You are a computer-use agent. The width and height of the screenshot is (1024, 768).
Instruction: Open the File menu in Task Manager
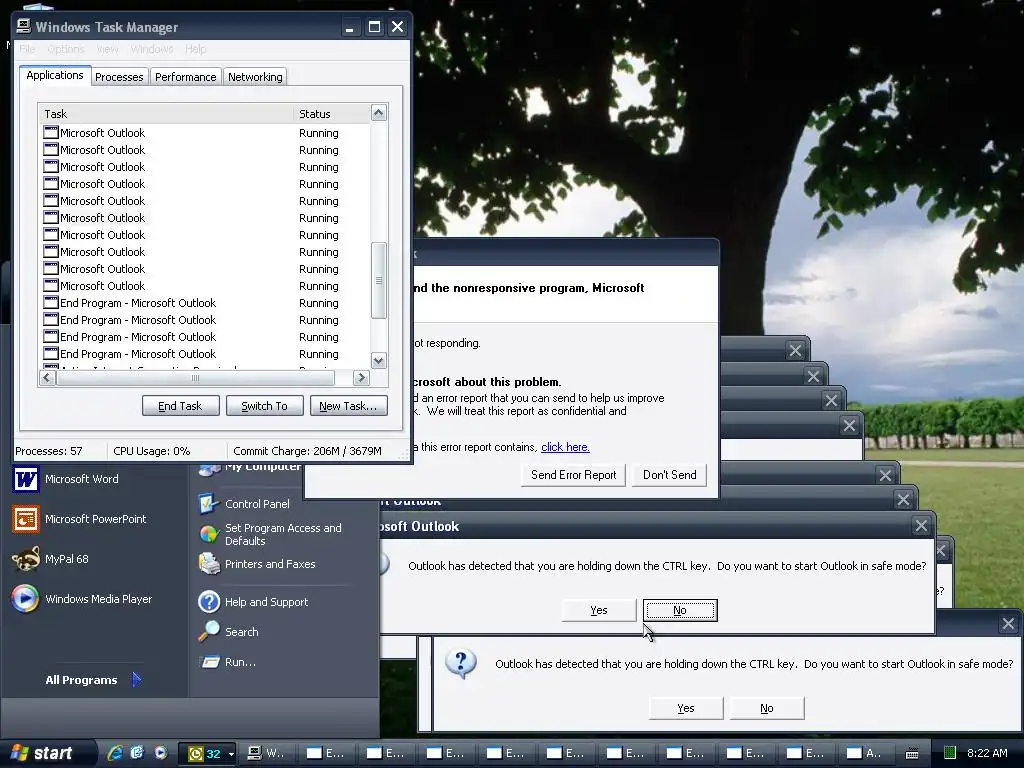(27, 49)
